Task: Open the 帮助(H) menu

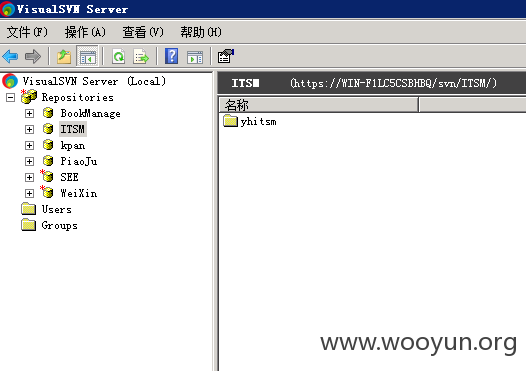Action: click(201, 32)
